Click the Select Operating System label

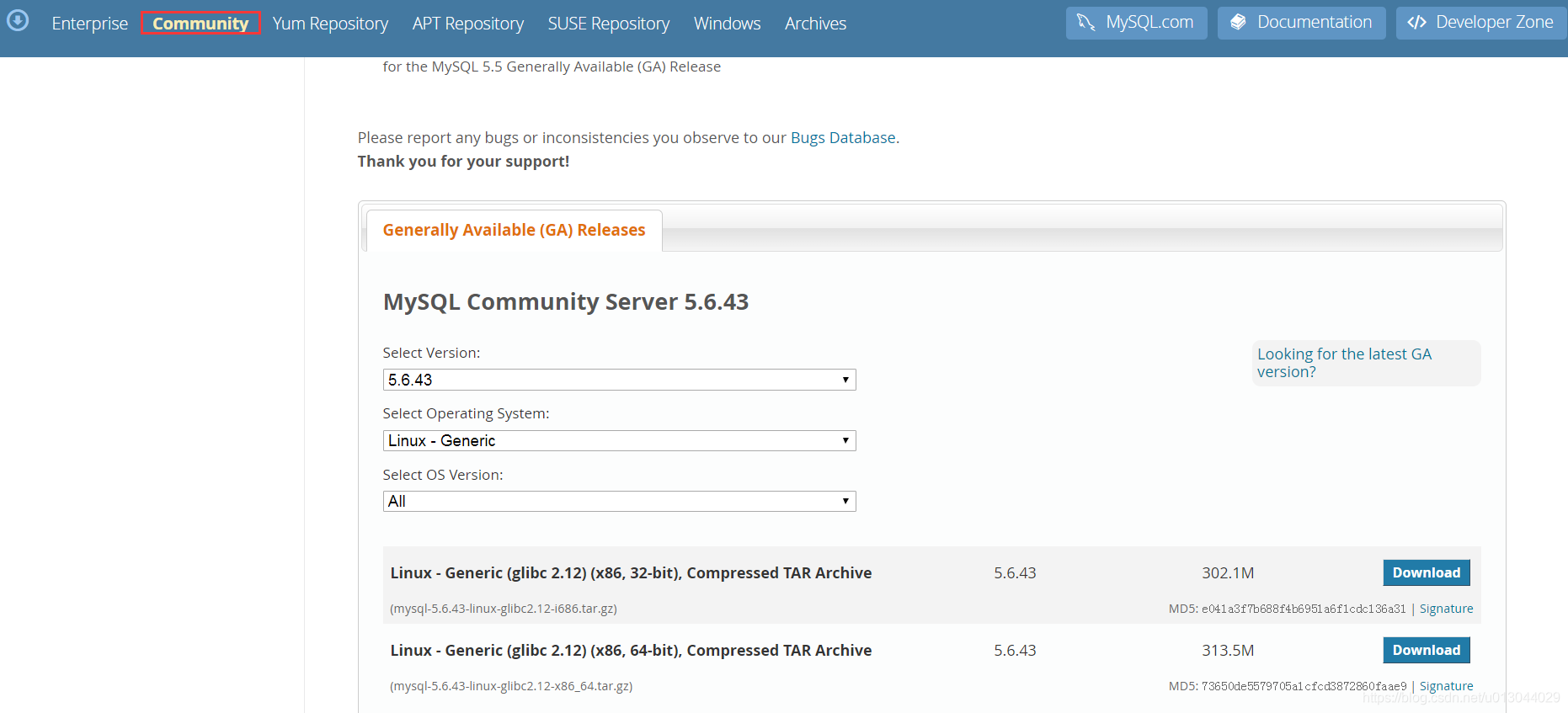point(466,413)
